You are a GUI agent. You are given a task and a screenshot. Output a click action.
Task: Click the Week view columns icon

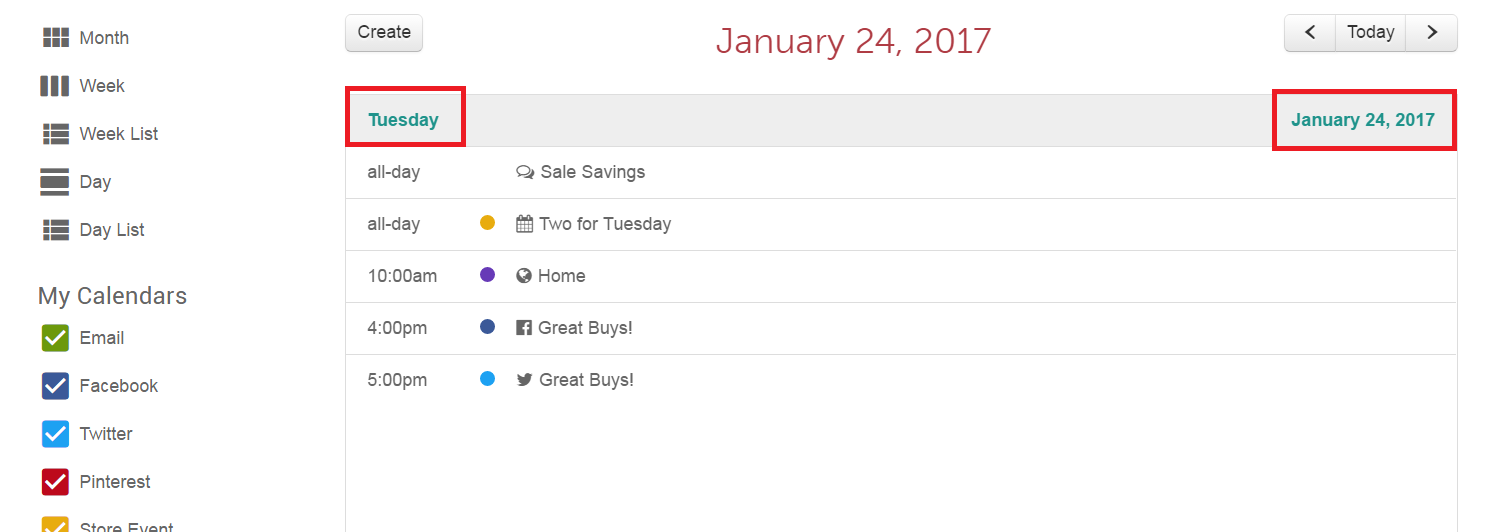point(55,86)
